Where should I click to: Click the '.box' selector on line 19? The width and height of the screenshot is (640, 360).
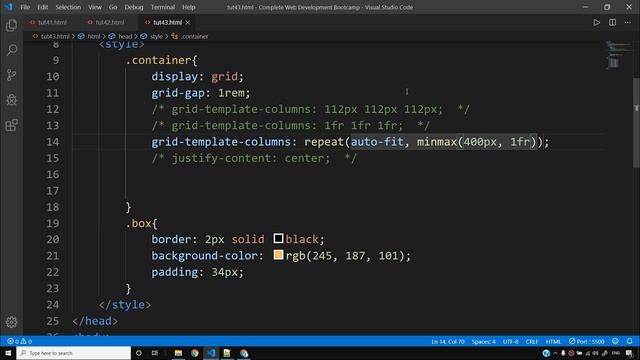(x=139, y=223)
